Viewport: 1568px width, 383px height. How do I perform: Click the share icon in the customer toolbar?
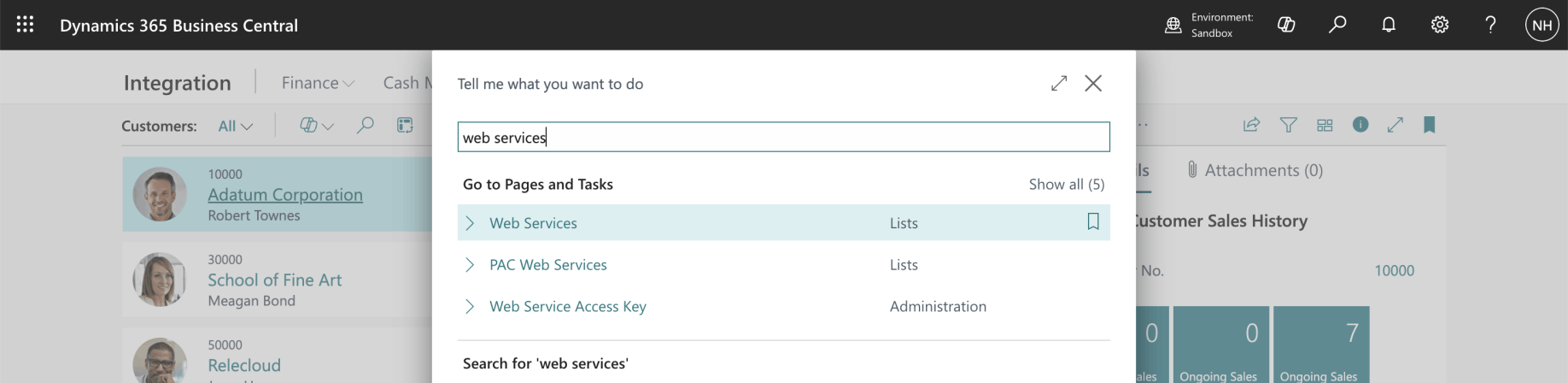click(1251, 125)
